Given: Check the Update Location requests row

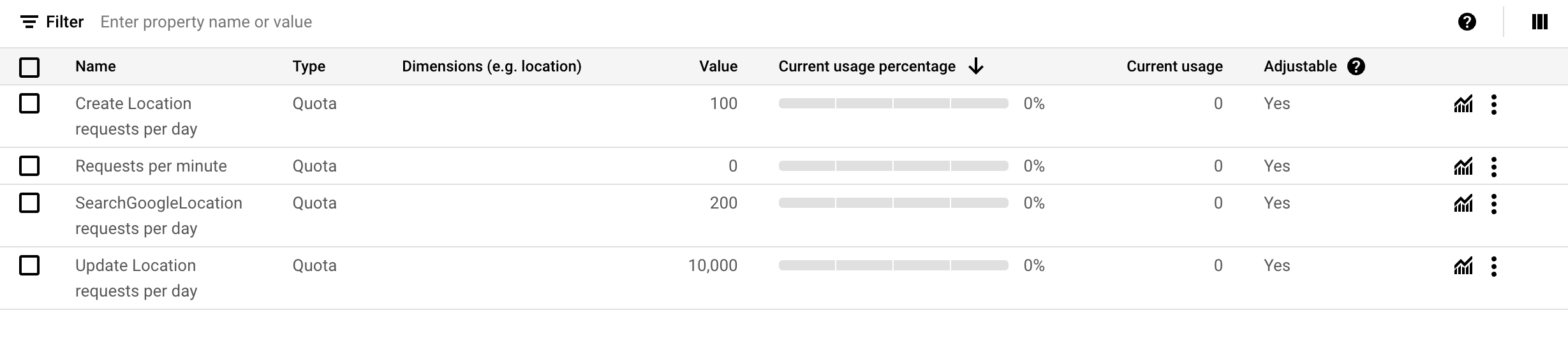Looking at the screenshot, I should click(x=29, y=265).
